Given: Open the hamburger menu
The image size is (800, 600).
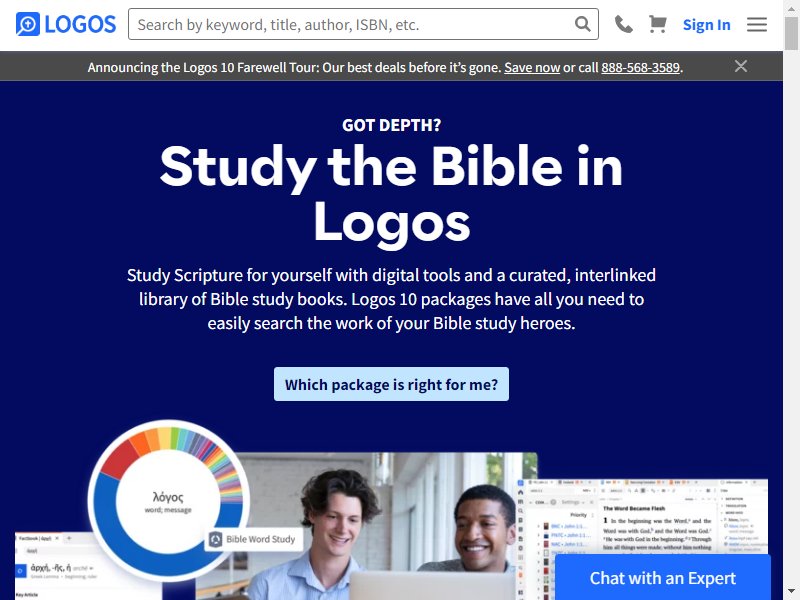Looking at the screenshot, I should pyautogui.click(x=757, y=24).
